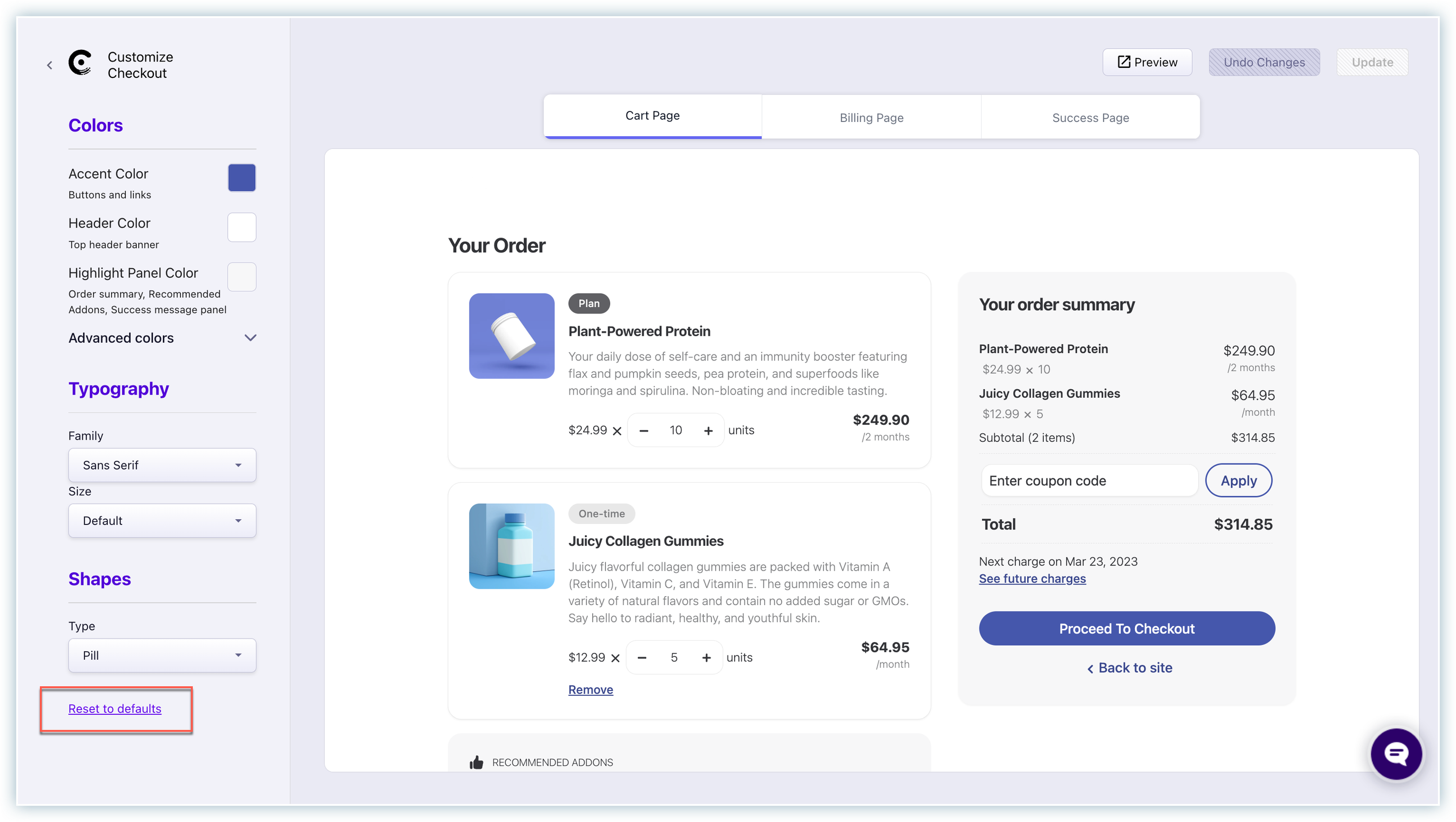Click the Plant-Powered Protein product image
This screenshot has height=822, width=1456.
512,336
